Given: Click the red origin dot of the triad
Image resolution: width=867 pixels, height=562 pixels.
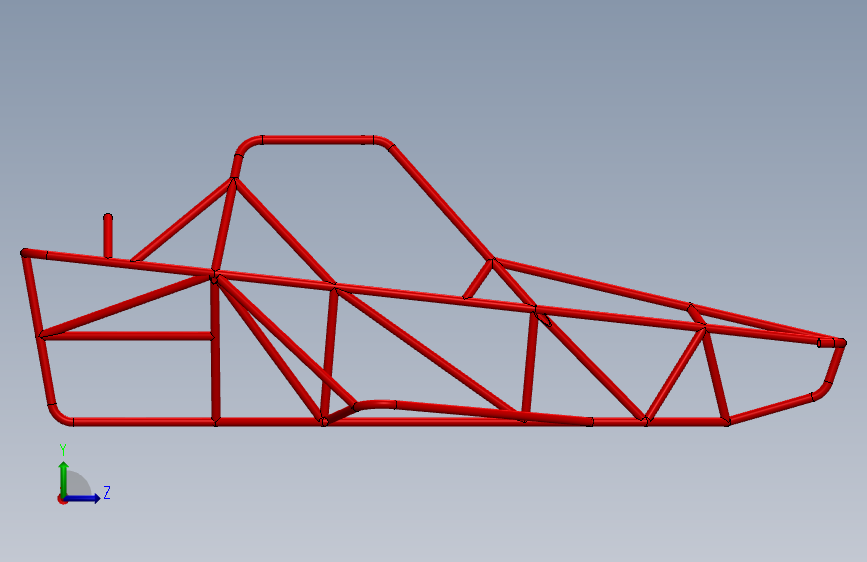Looking at the screenshot, I should (x=62, y=499).
